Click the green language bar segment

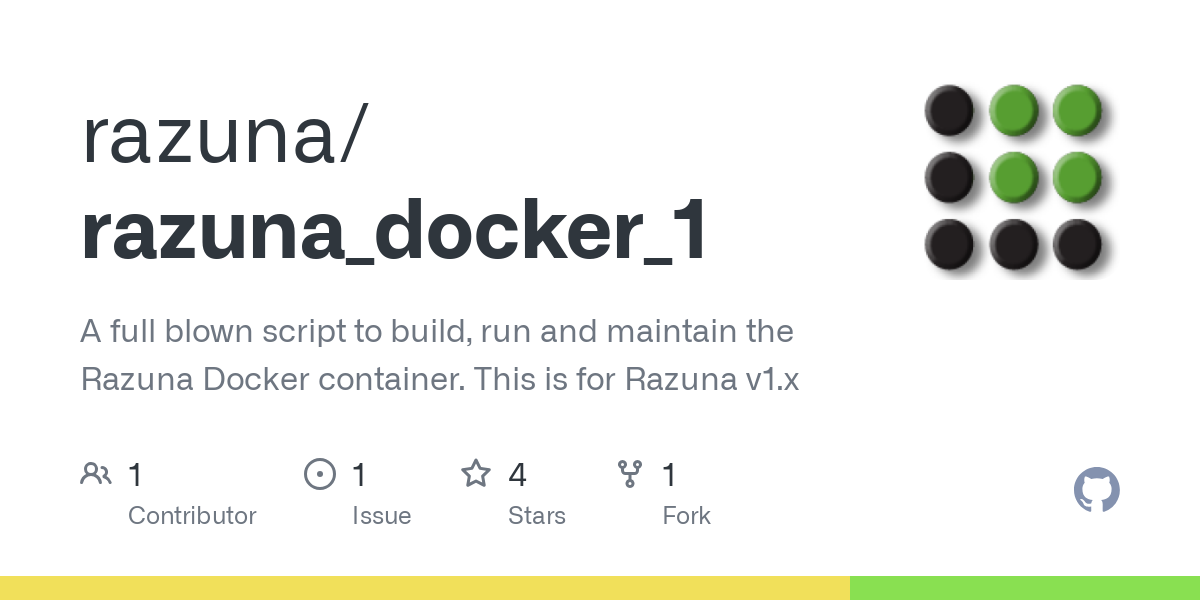point(1025,588)
